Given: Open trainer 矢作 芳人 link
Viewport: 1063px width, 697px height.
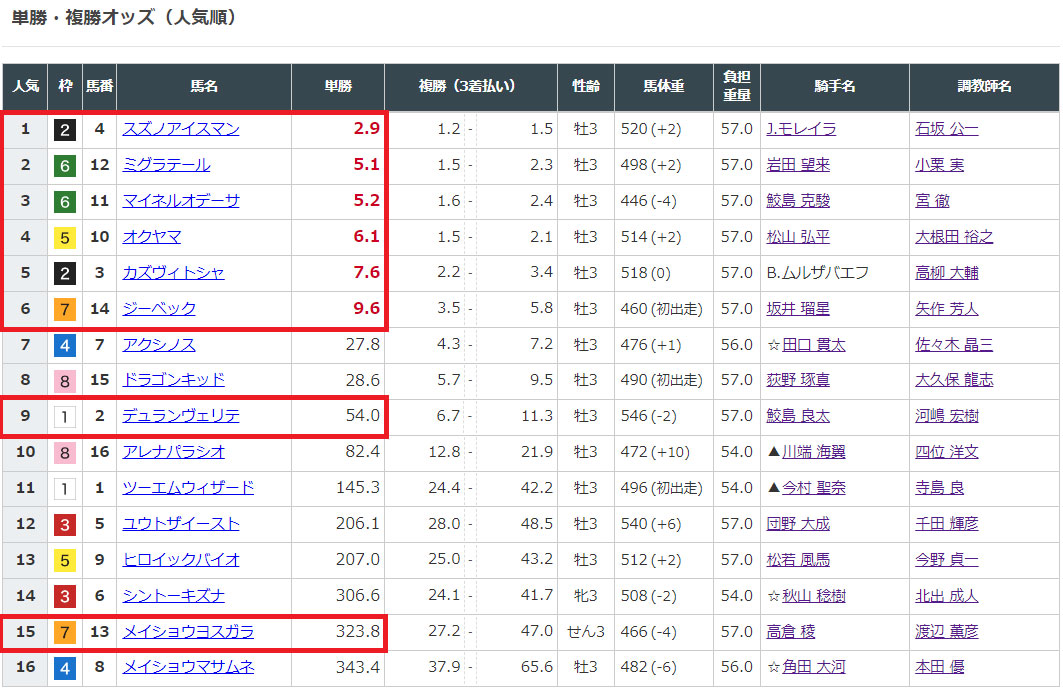Looking at the screenshot, I should click(946, 309).
